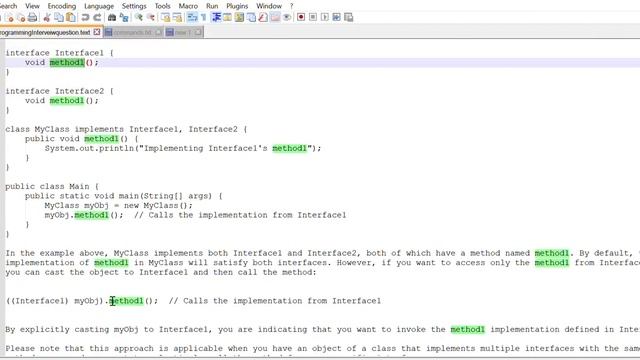Viewport: 640px width, 360px height.
Task: Redo the last edit via toolbar
Action: [x=98, y=17]
